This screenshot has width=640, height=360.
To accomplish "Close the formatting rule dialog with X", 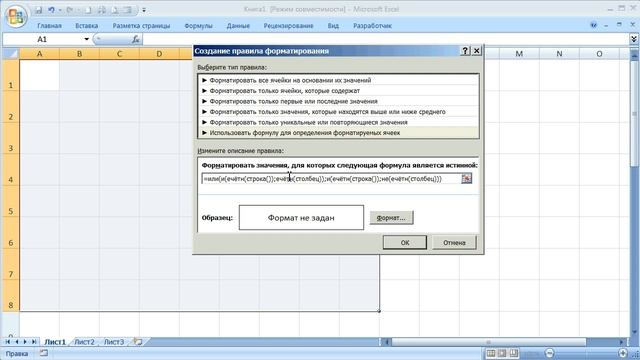I will click(x=476, y=51).
